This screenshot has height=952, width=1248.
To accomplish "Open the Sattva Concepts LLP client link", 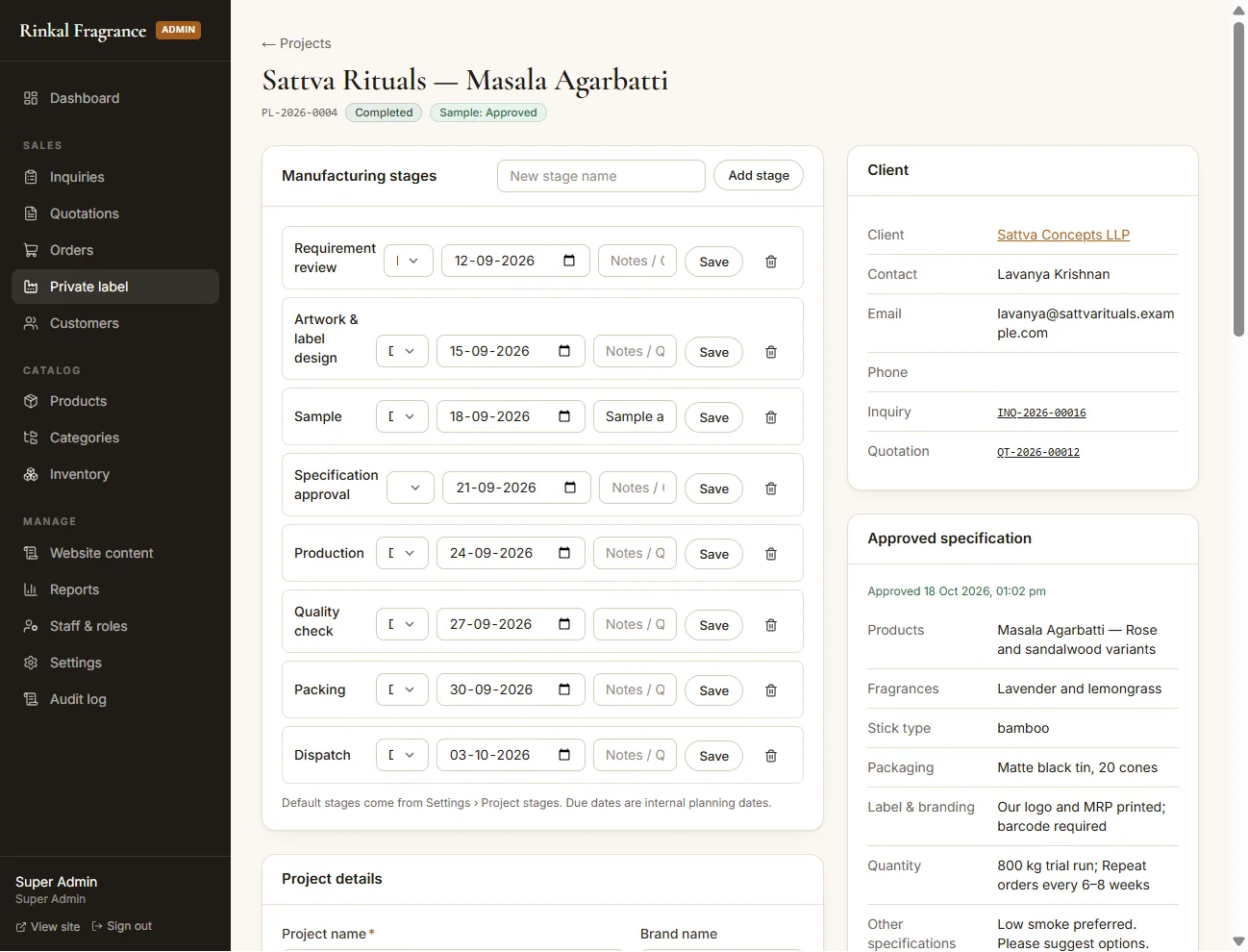I will [x=1063, y=235].
